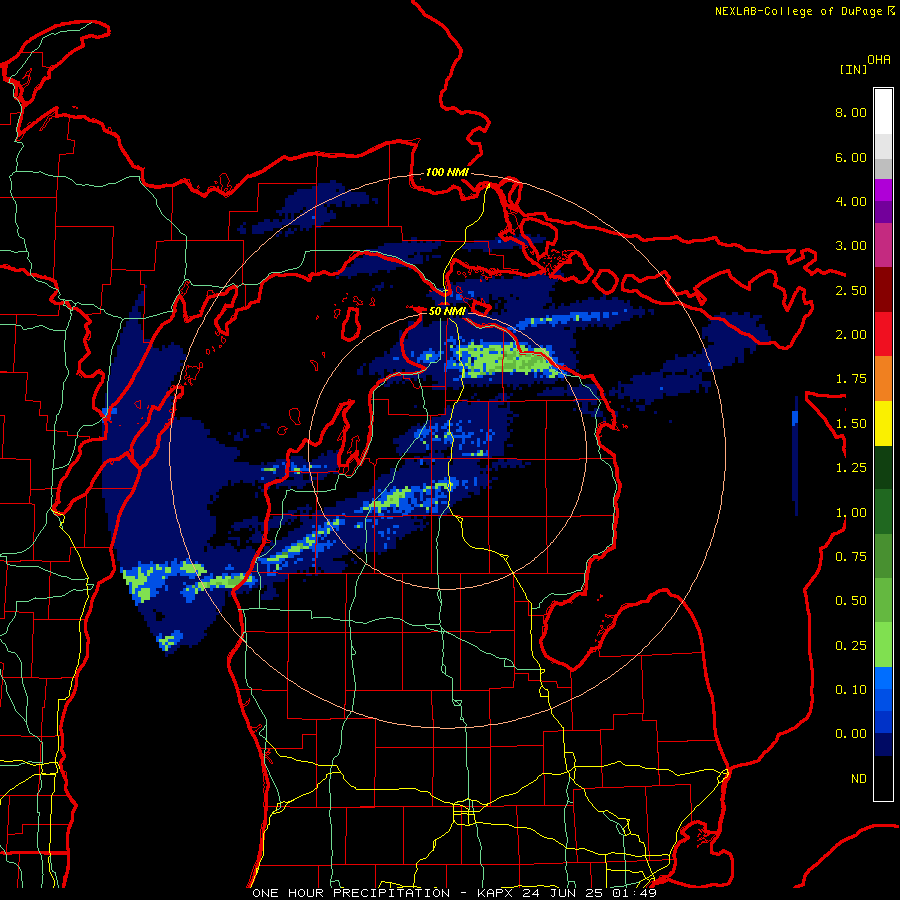Image resolution: width=900 pixels, height=900 pixels.
Task: Click the [IN] units label
Action: [x=853, y=69]
